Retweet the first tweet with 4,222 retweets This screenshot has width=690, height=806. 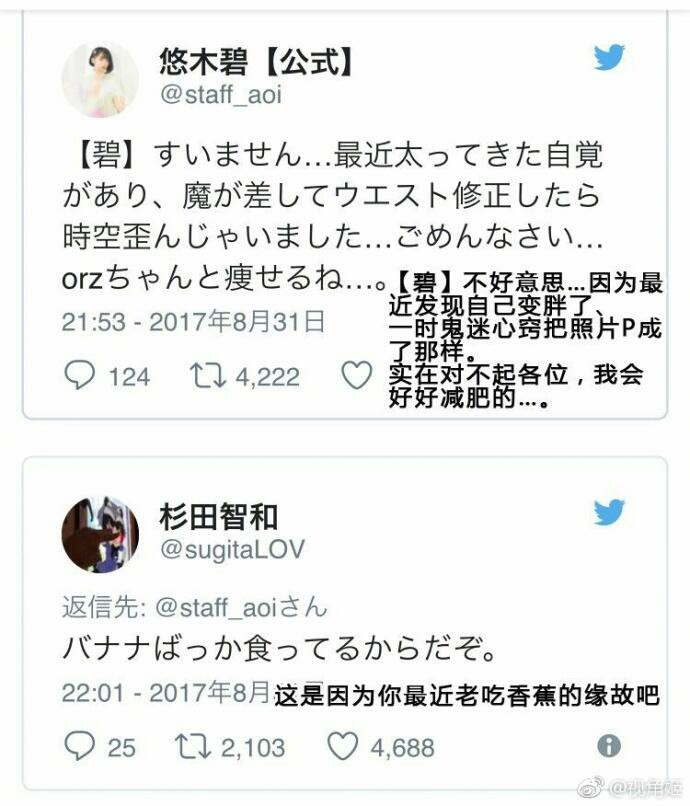(x=208, y=376)
